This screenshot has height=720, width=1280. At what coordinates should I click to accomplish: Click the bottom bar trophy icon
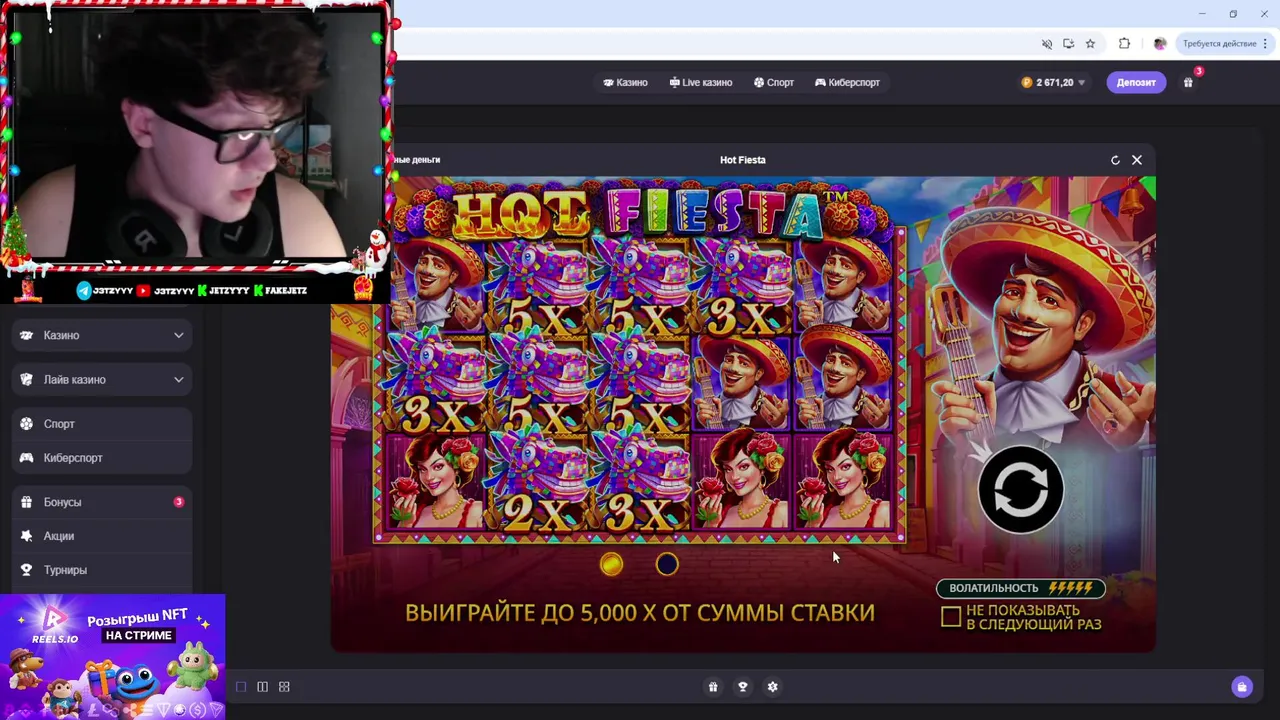[742, 687]
